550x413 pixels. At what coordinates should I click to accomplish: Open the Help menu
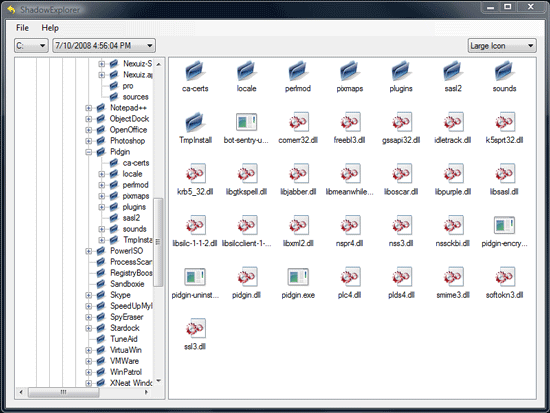pyautogui.click(x=50, y=28)
